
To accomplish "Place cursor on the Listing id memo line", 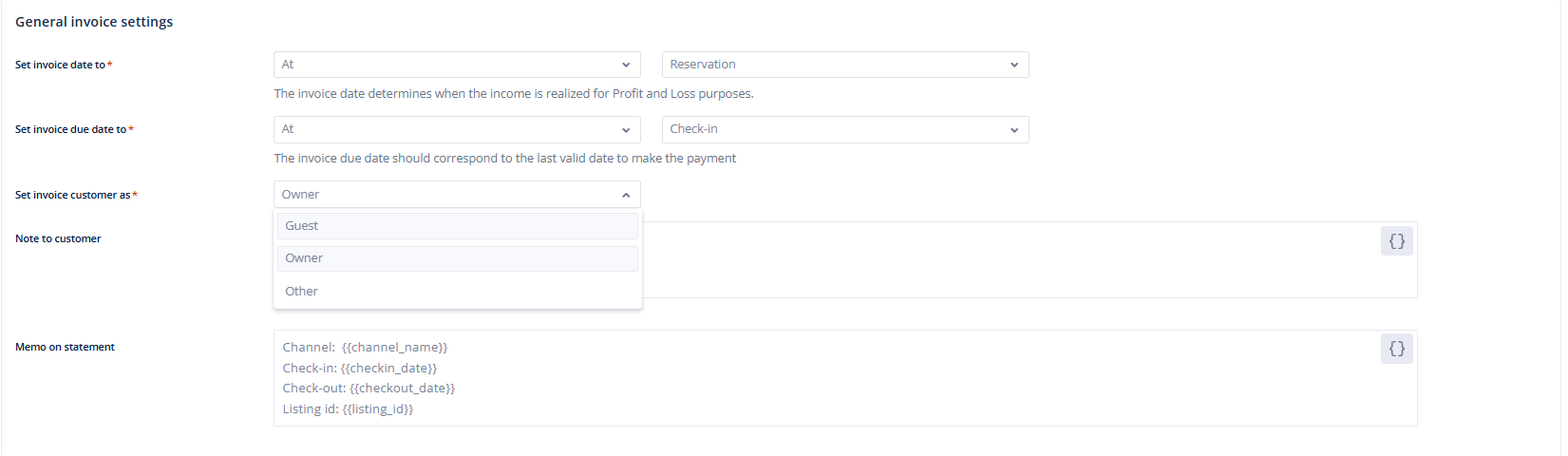I will pyautogui.click(x=348, y=409).
